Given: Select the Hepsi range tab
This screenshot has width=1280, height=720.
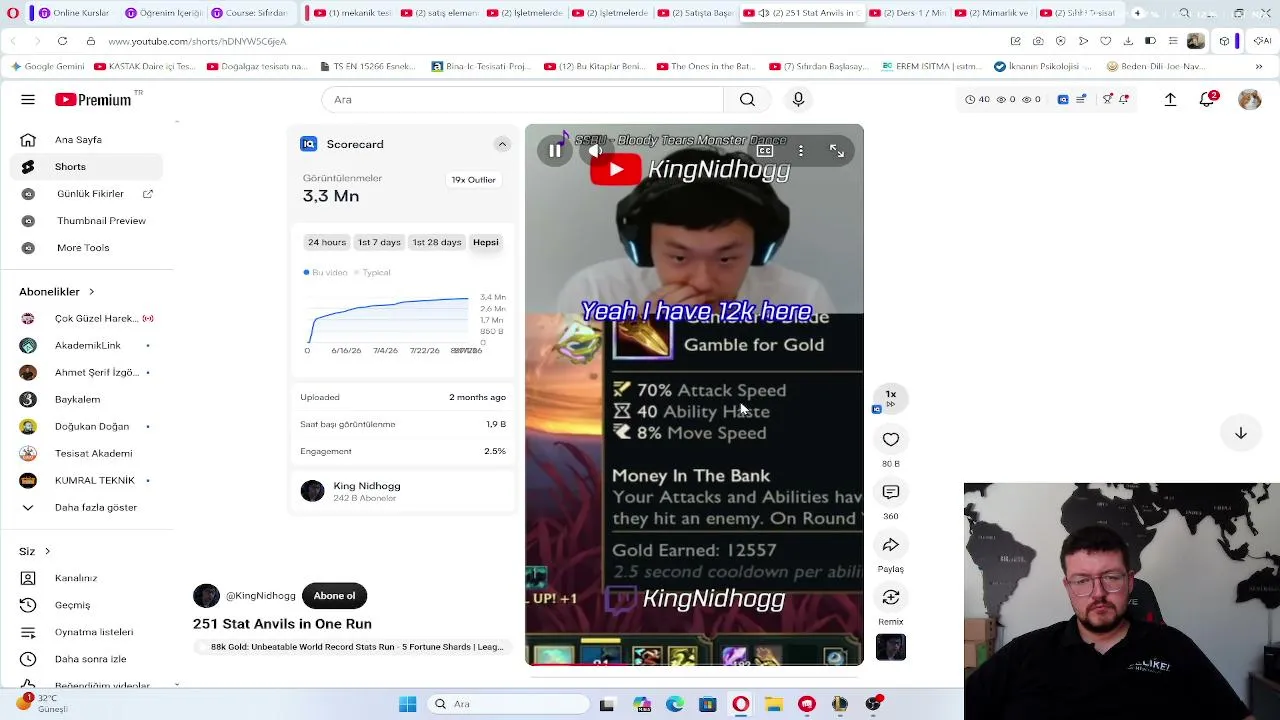Looking at the screenshot, I should coord(486,242).
